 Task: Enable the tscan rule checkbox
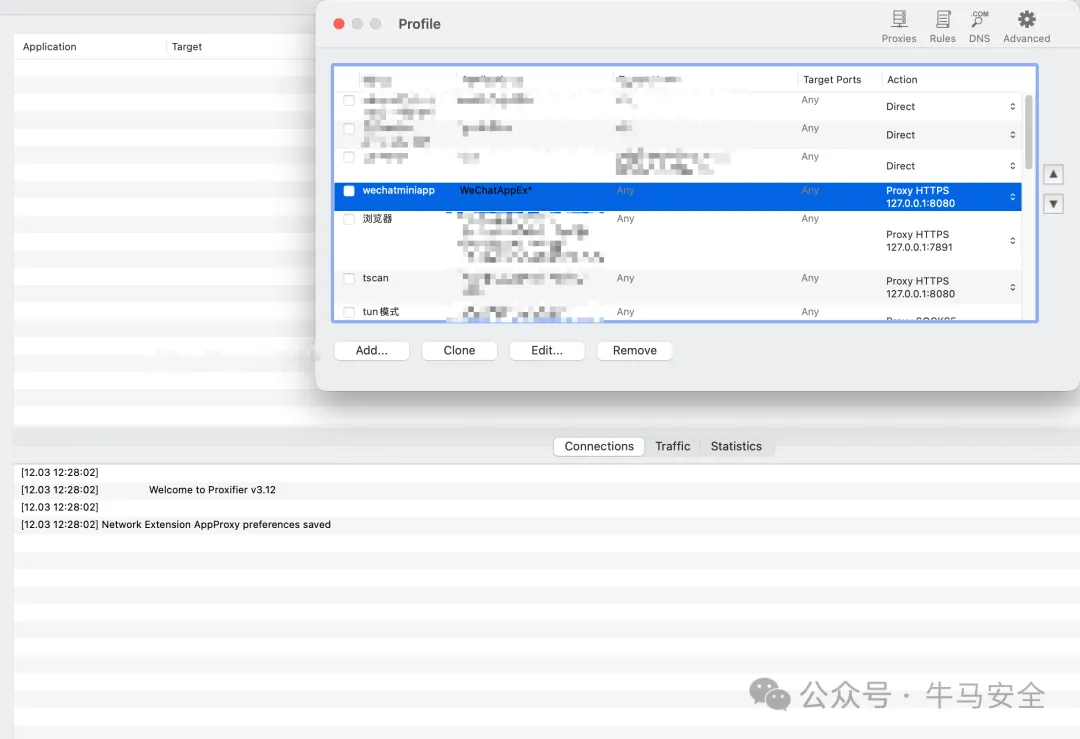pyautogui.click(x=349, y=279)
